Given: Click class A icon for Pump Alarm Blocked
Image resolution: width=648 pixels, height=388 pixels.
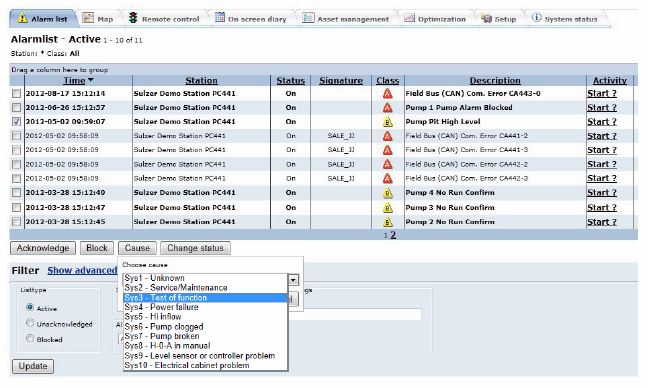Looking at the screenshot, I should click(388, 107).
